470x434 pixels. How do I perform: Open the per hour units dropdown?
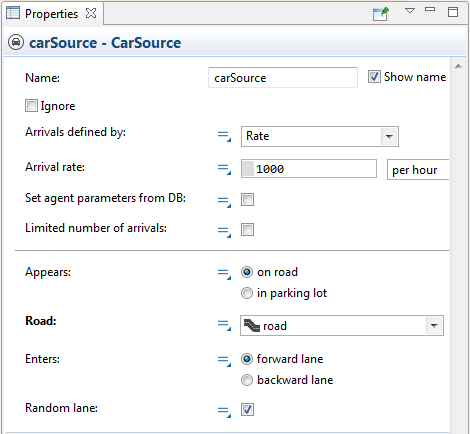[x=418, y=170]
